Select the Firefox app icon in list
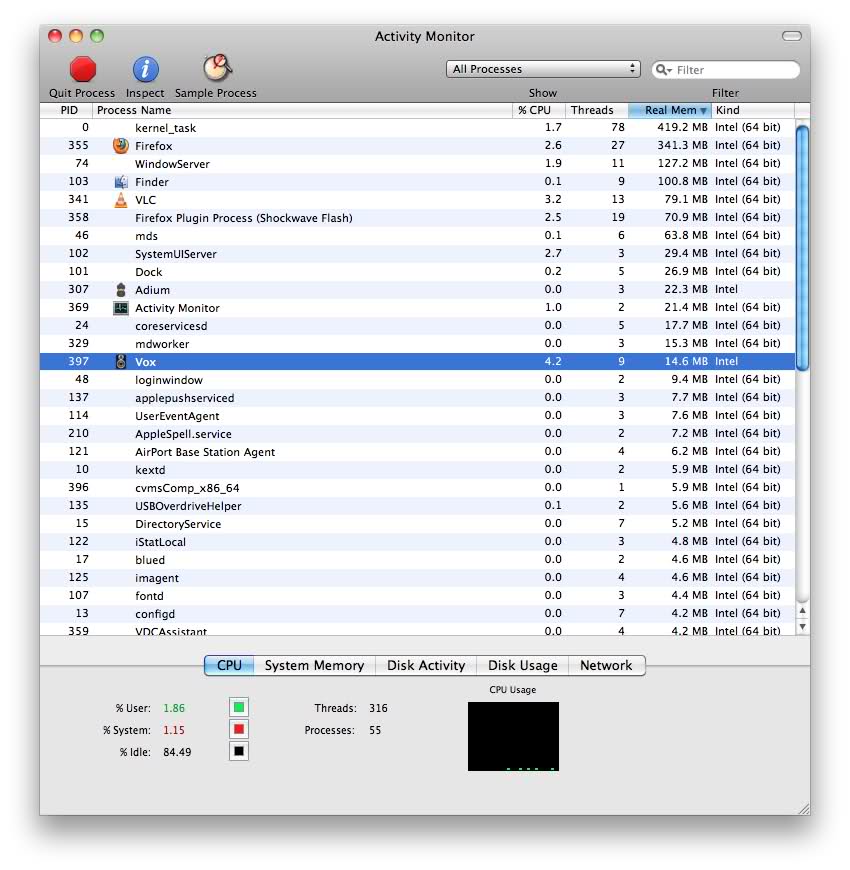This screenshot has height=870, width=850. (120, 145)
